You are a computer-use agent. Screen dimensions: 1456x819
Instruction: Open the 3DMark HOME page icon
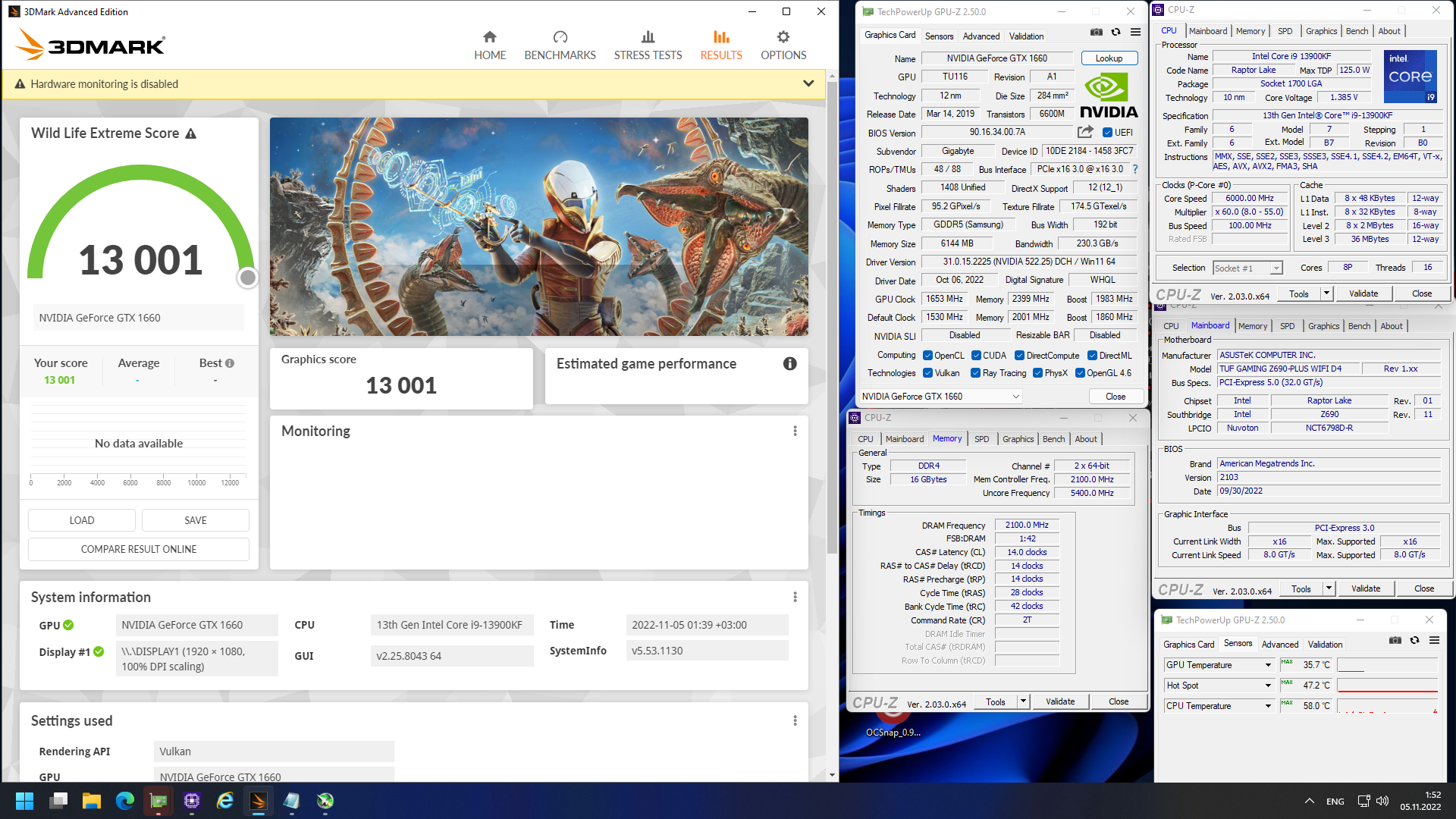click(490, 36)
